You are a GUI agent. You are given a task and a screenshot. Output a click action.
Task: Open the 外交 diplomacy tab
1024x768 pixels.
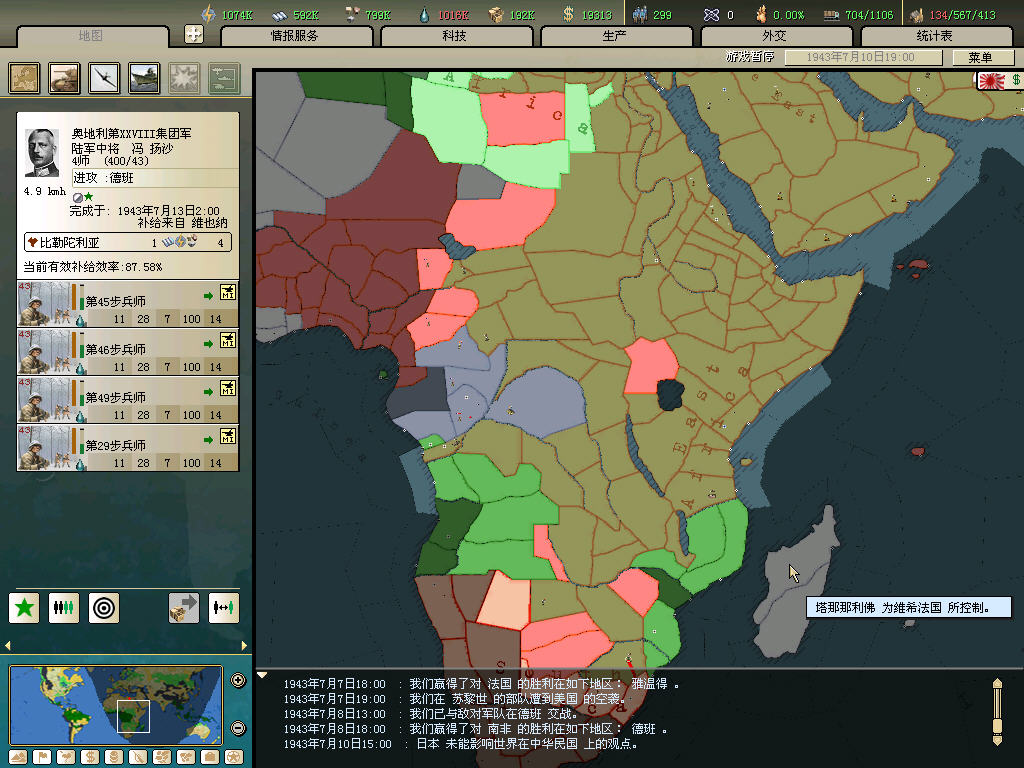coord(775,36)
